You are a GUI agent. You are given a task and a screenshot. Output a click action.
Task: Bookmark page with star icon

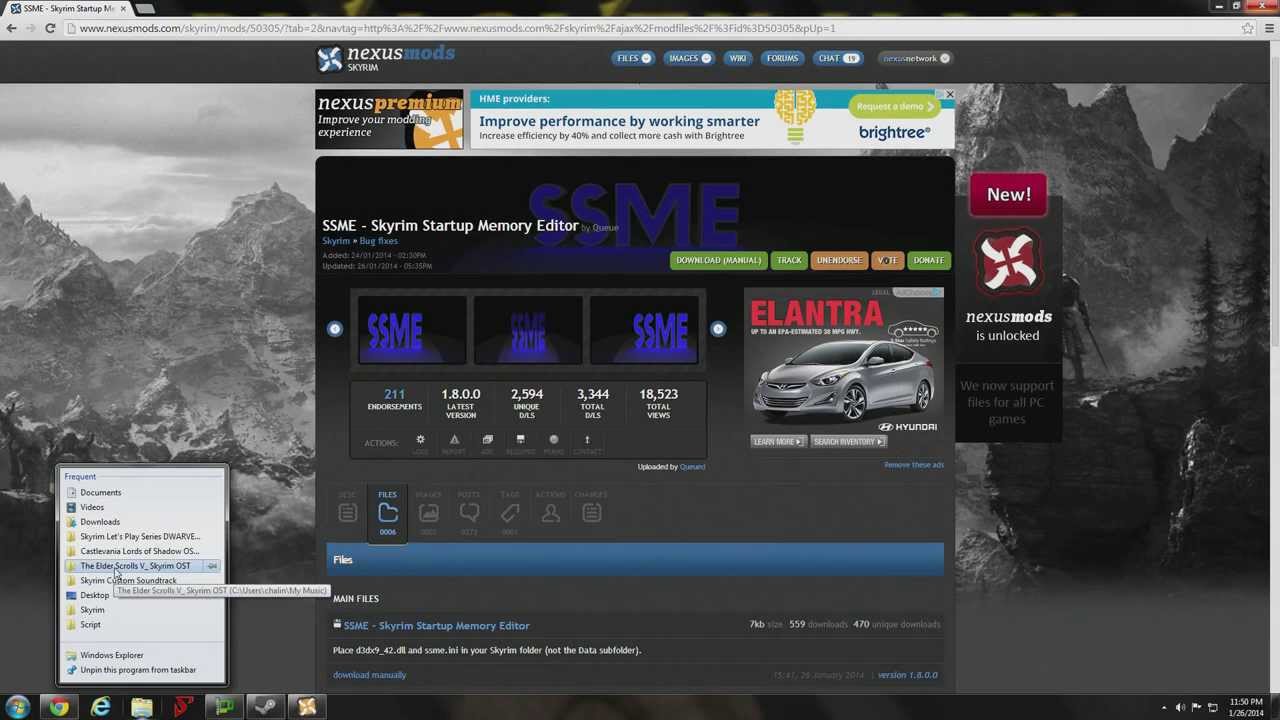(1247, 28)
